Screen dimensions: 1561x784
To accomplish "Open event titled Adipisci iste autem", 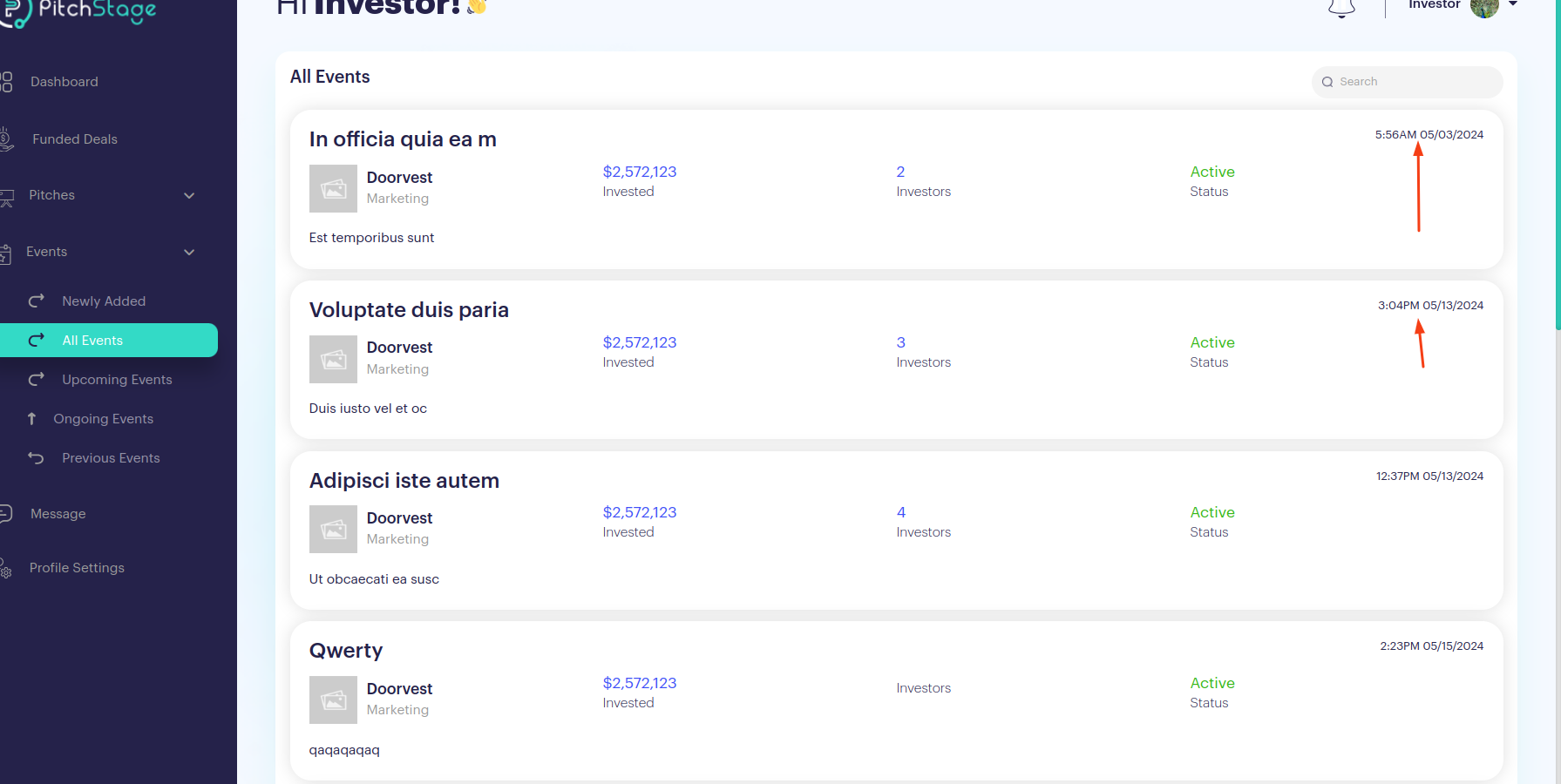I will pos(404,481).
